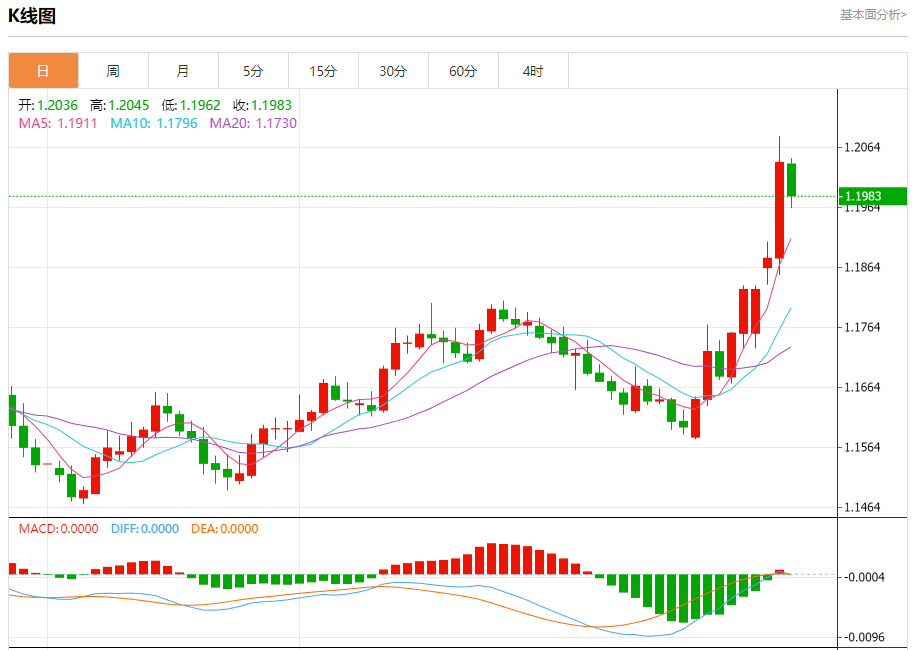This screenshot has height=650, width=917.
Task: Click the MA10 indicator label
Action: tap(153, 123)
